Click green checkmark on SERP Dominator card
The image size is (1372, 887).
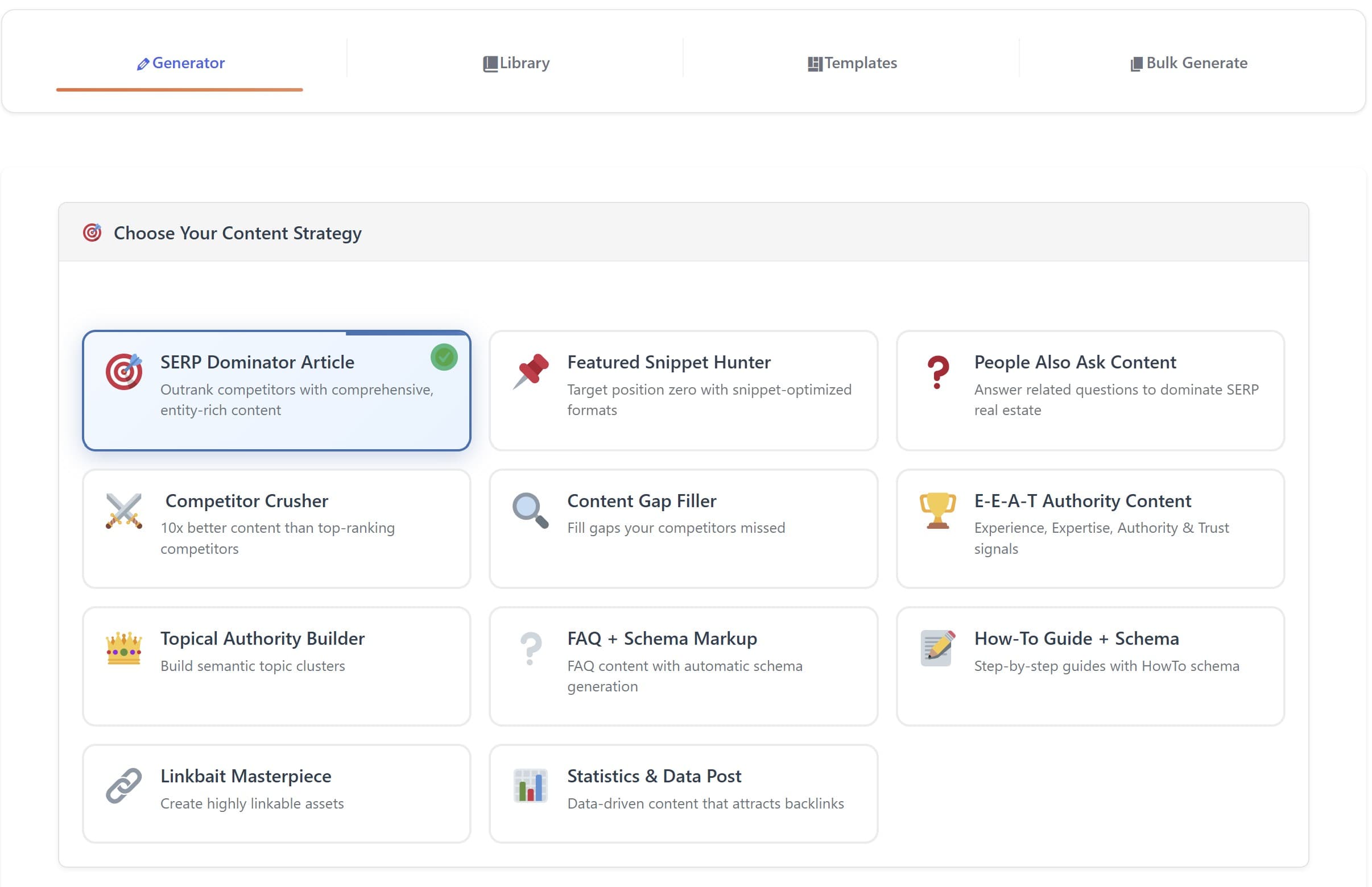444,357
